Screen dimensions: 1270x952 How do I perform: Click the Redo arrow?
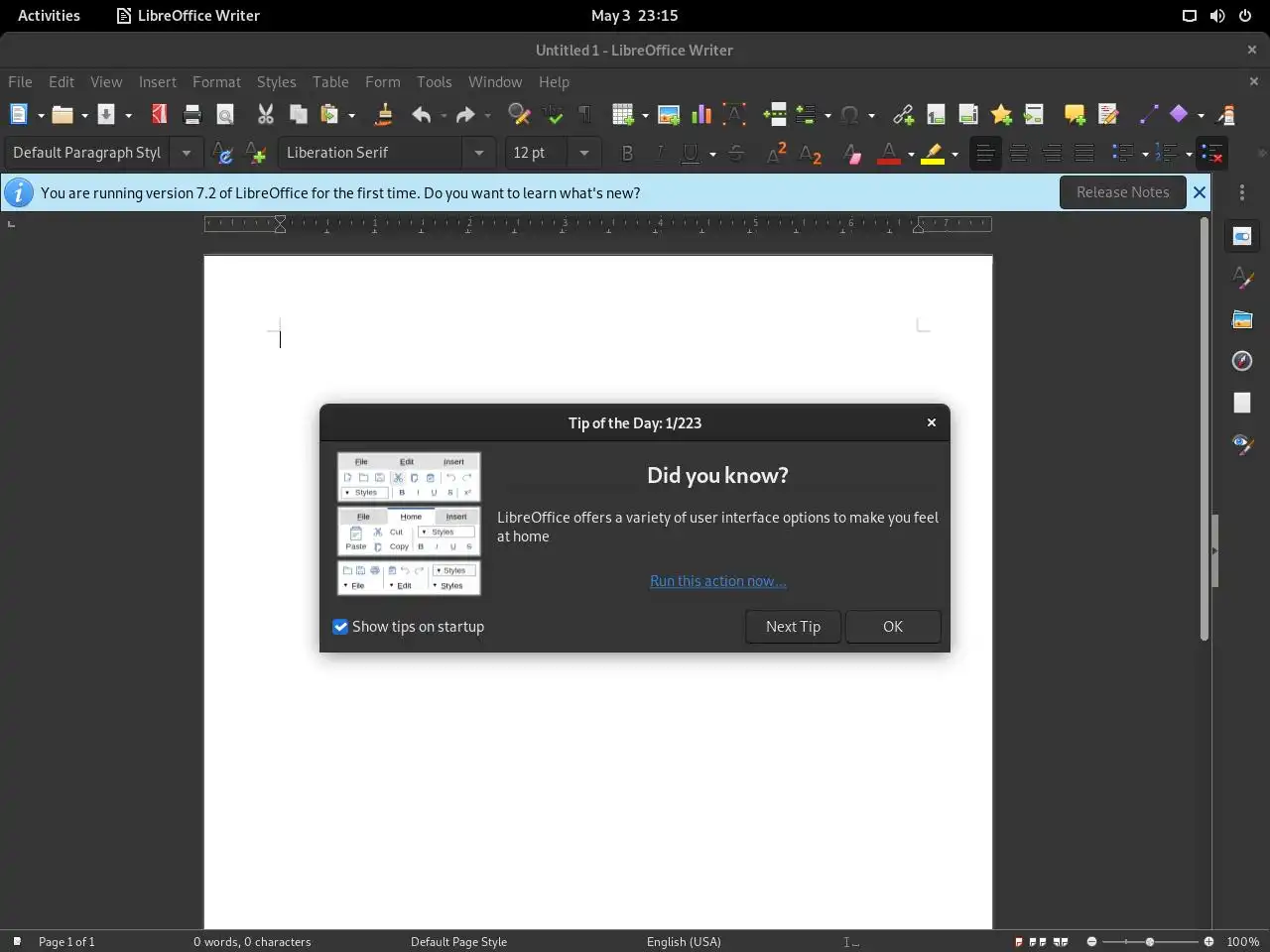465,115
